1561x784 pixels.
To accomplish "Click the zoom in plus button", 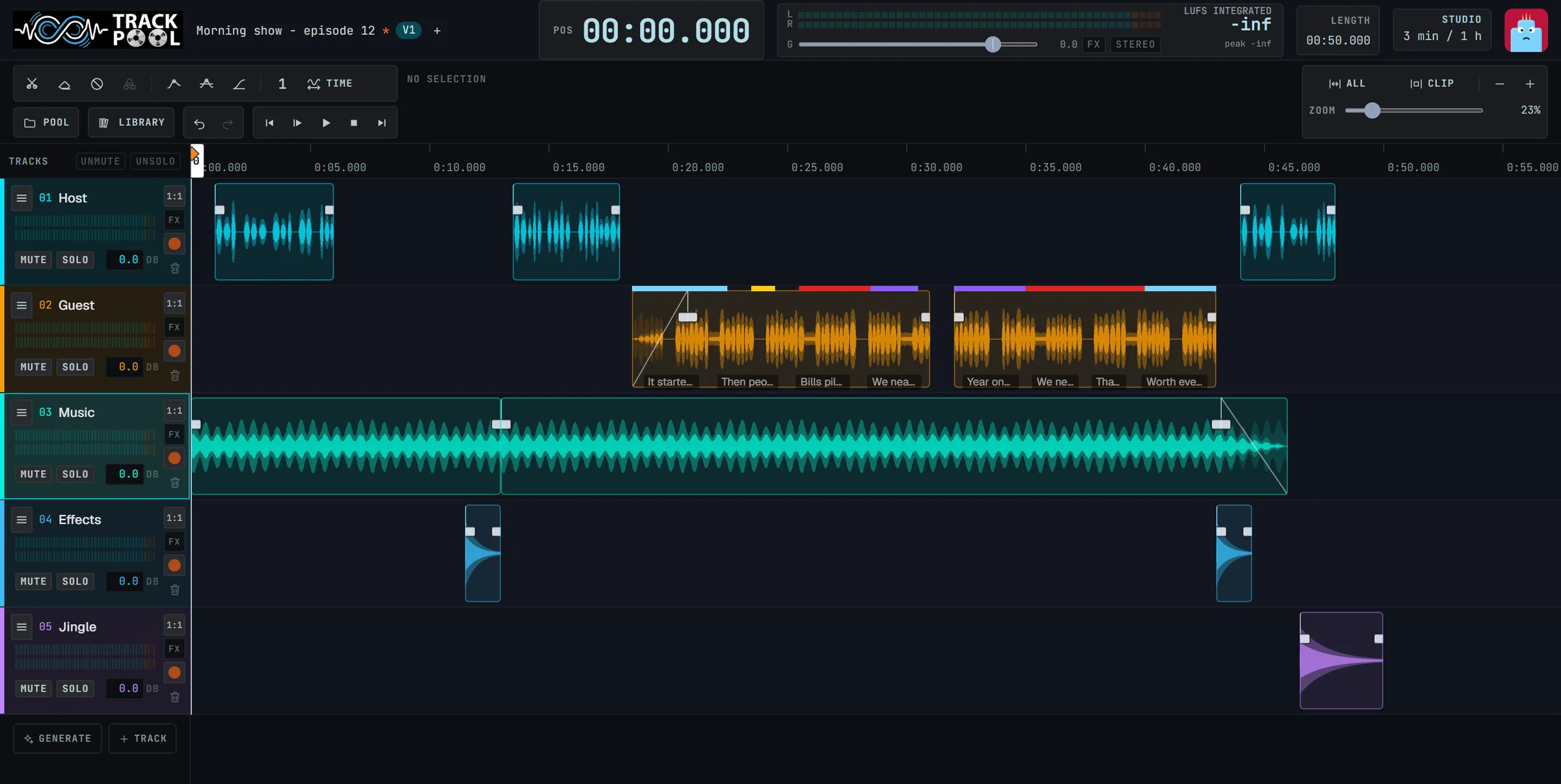I will click(1530, 84).
